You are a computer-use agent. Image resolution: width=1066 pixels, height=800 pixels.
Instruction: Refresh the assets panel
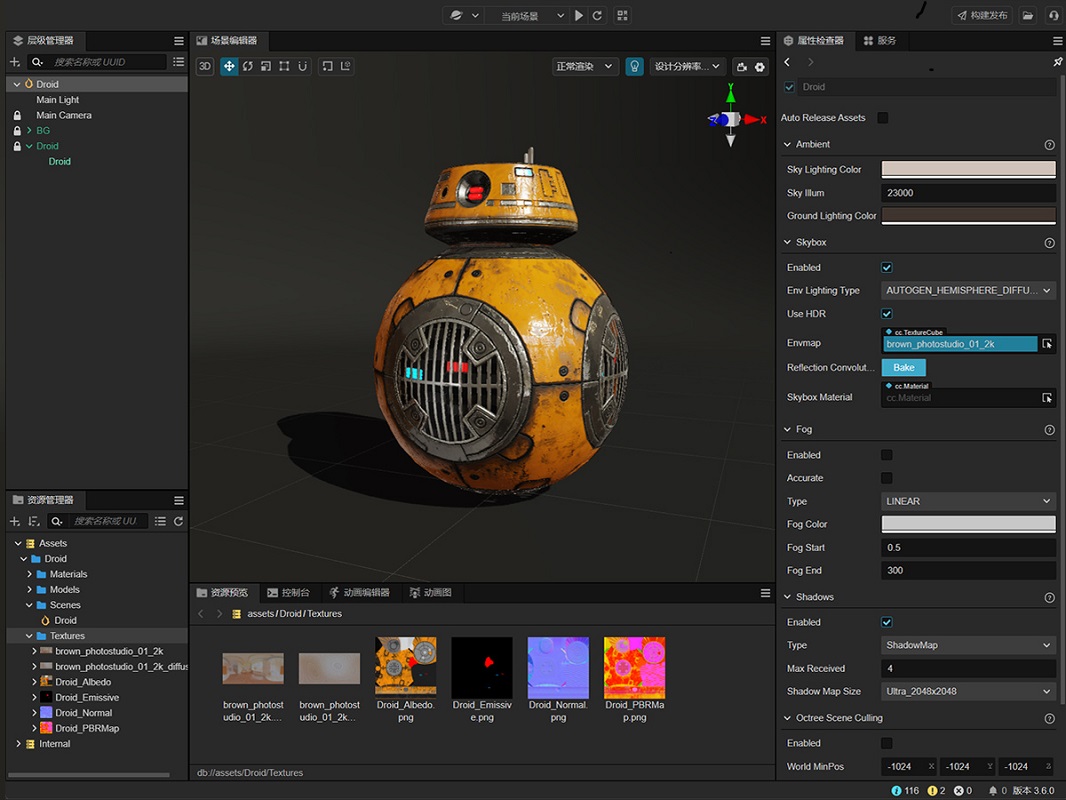178,521
